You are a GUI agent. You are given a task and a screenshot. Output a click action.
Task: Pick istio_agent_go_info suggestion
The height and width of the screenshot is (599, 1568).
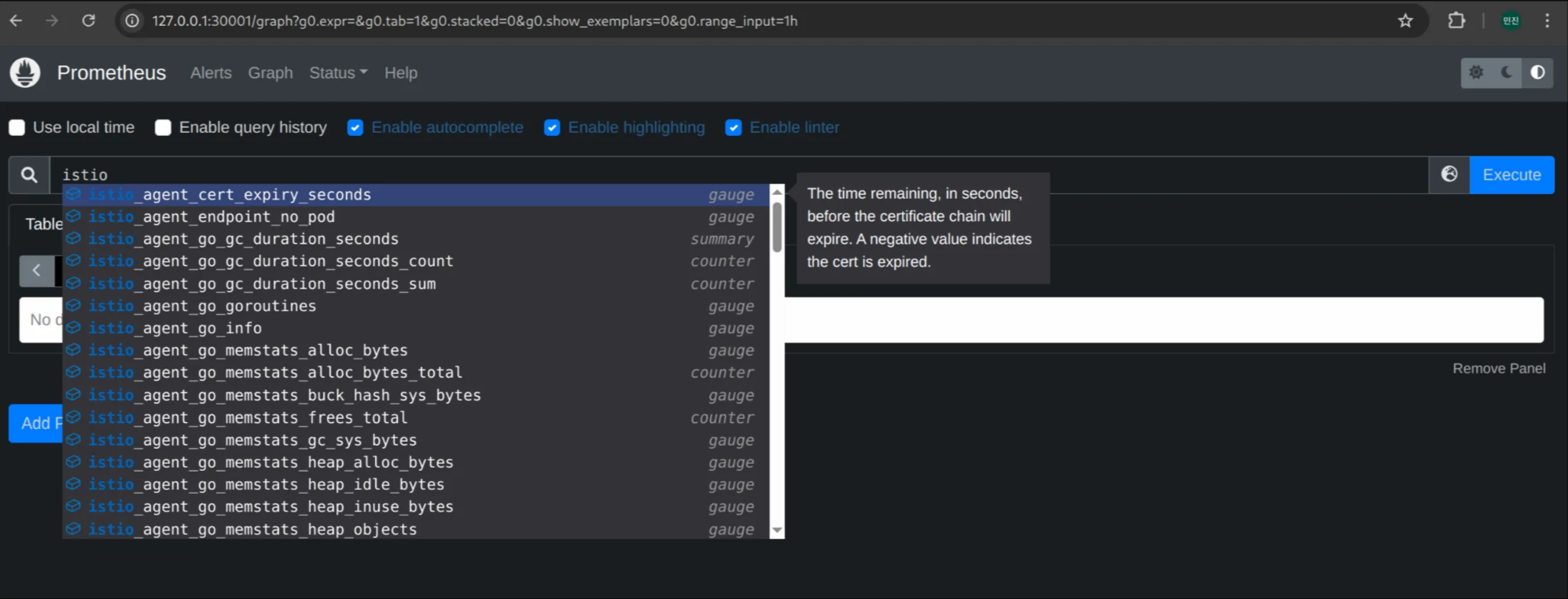tap(416, 328)
